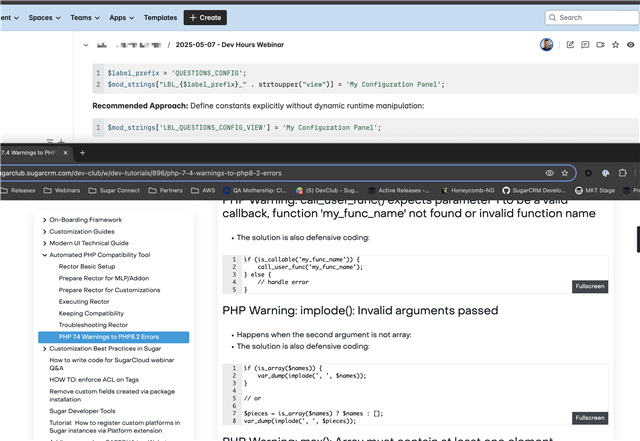Open the Sugar Connect bookmark folder
The height and width of the screenshot is (441, 640).
[x=114, y=190]
